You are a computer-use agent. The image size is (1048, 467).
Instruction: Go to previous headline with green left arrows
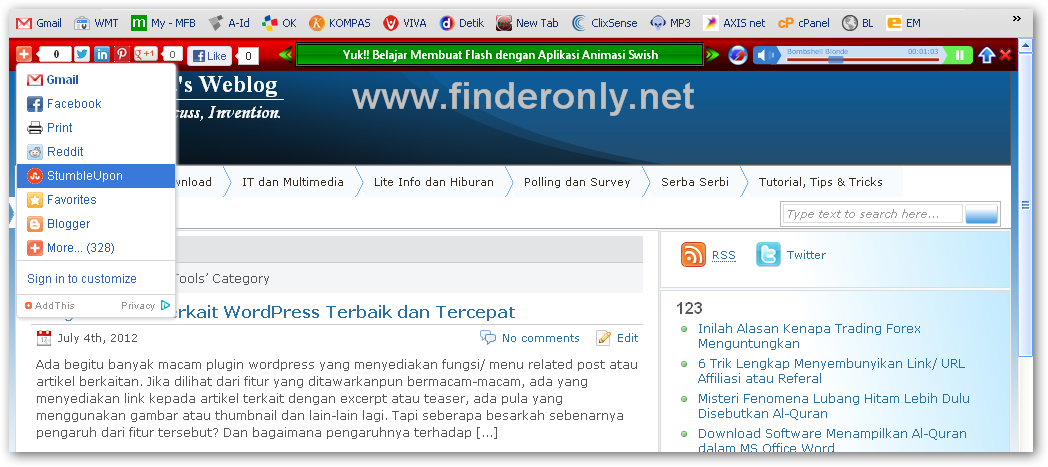coord(285,55)
